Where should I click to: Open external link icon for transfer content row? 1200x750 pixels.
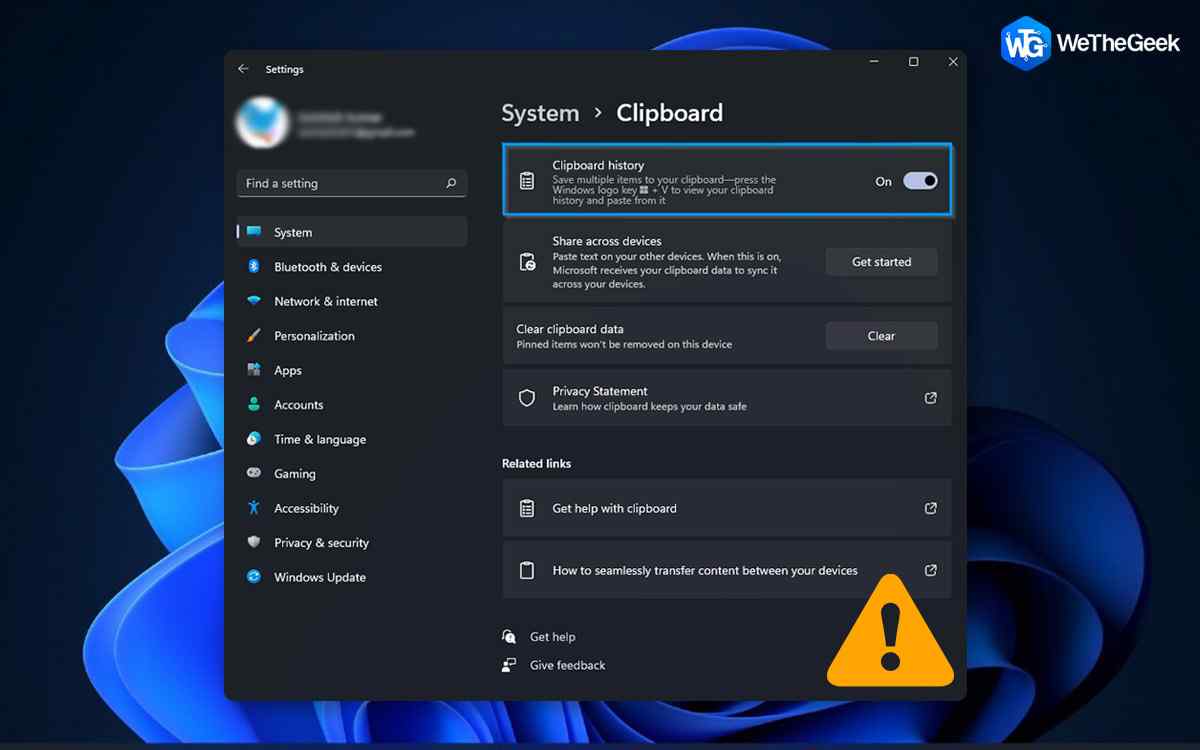931,571
